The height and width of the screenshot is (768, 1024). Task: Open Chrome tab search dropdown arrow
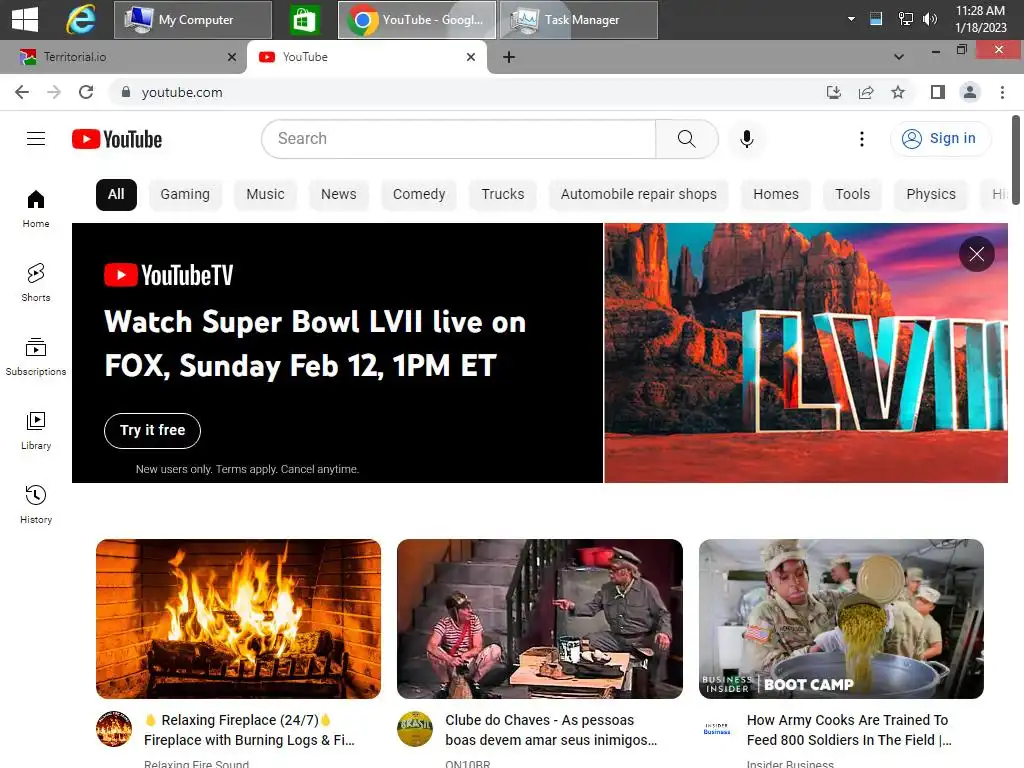(899, 57)
